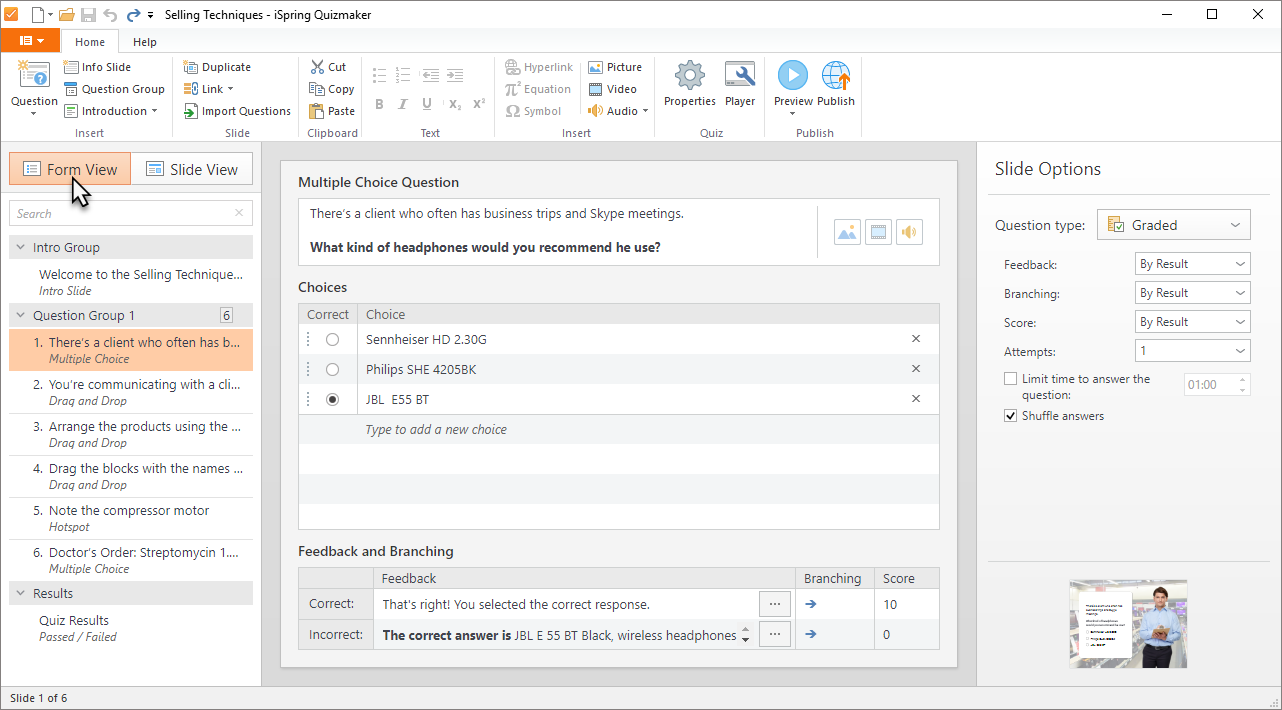Viewport: 1282px width, 710px height.
Task: Switch to Slide View
Action: tap(192, 168)
